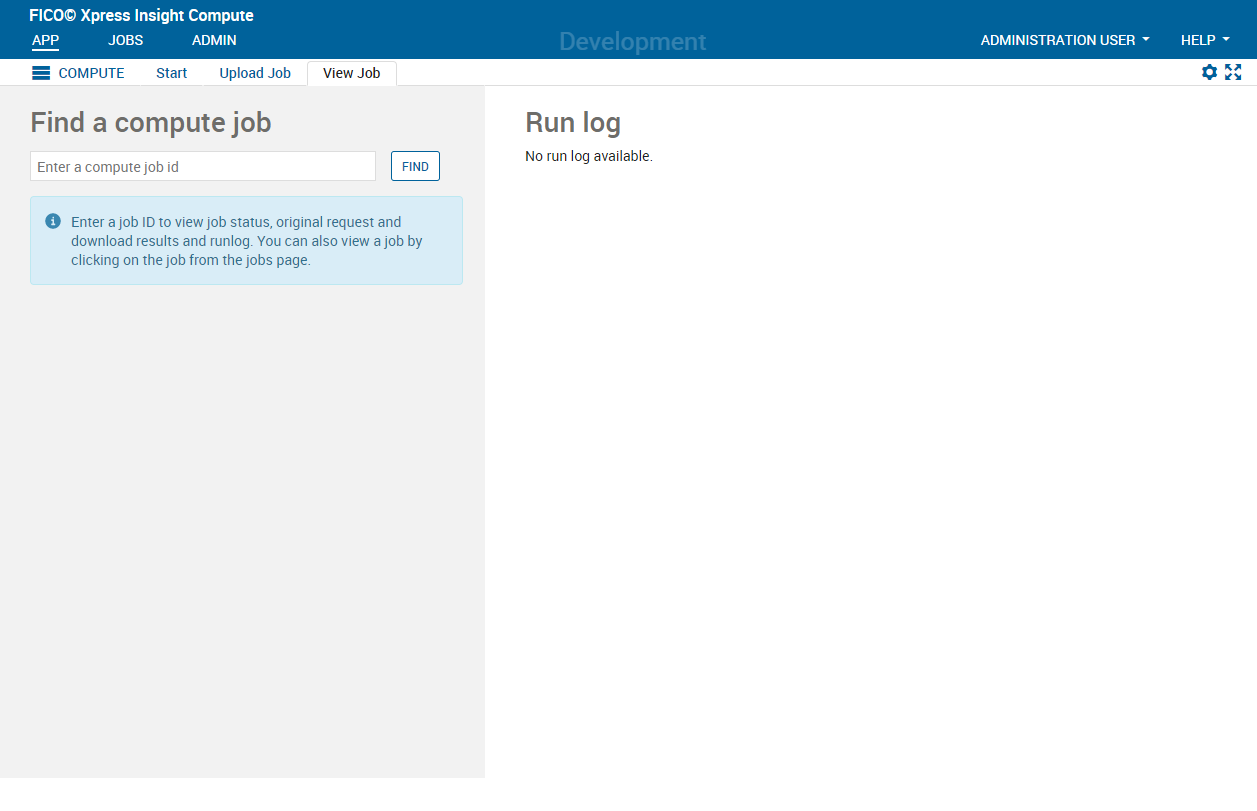1257x811 pixels.
Task: Click the Run log heading
Action: point(573,122)
